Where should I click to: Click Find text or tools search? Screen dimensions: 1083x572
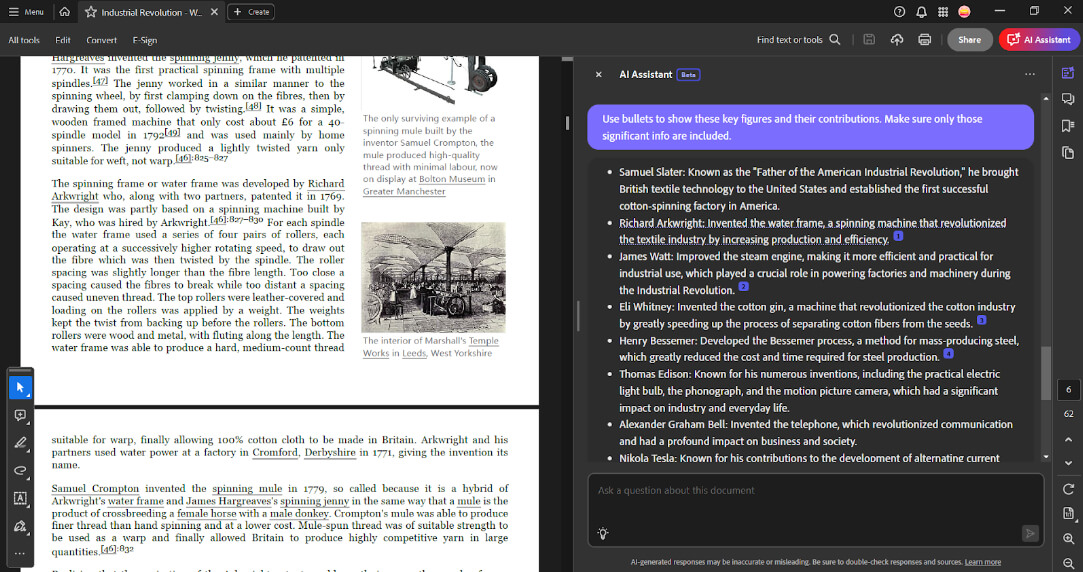click(x=798, y=40)
